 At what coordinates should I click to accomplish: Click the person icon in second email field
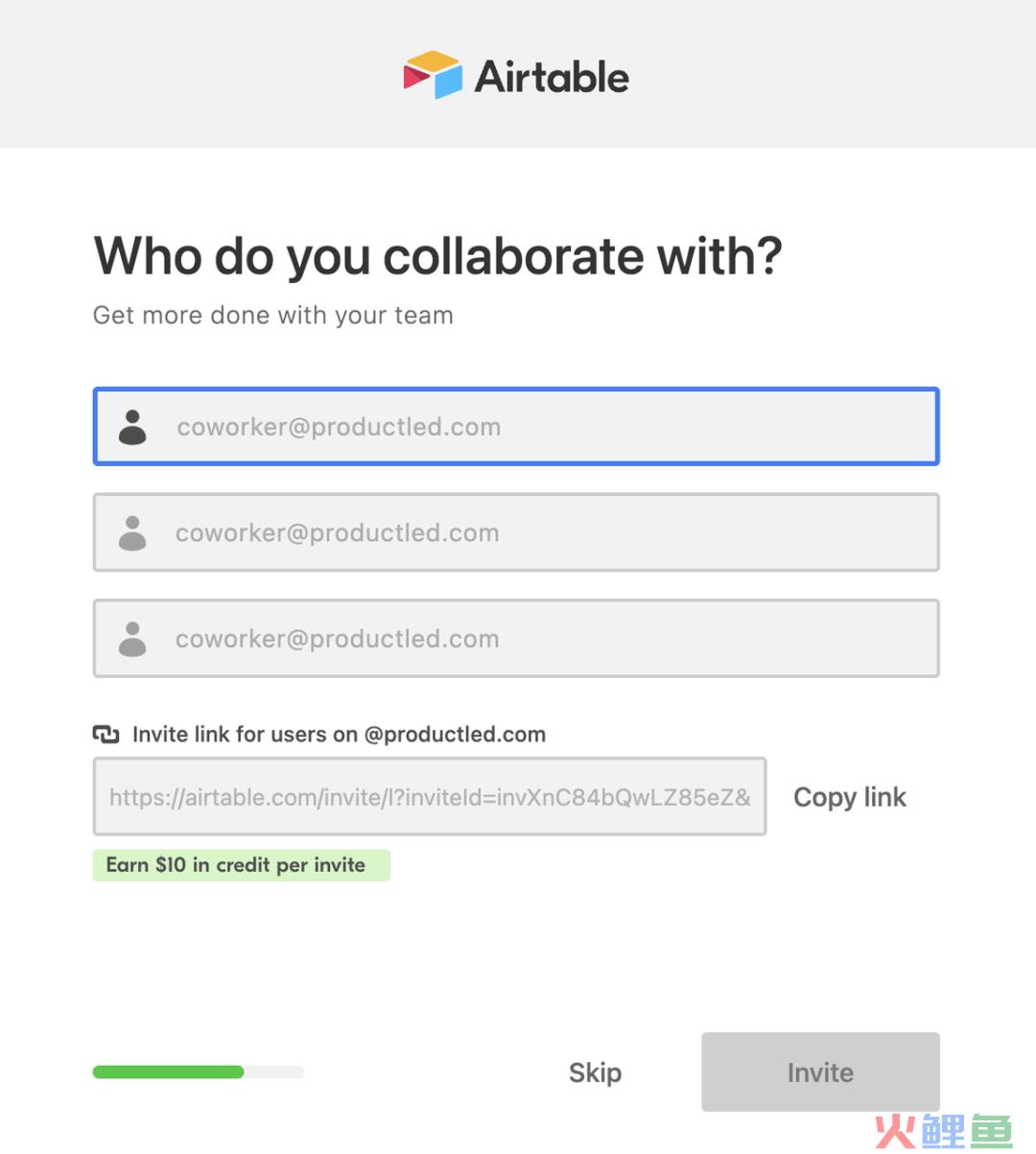coord(132,532)
